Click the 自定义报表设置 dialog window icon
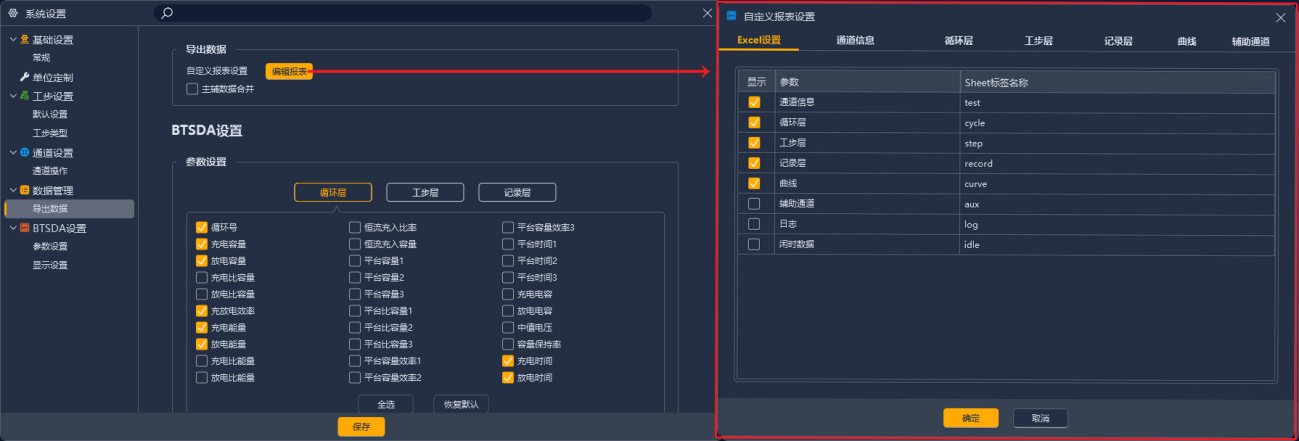Screen dimensions: 1299x441 [731, 16]
